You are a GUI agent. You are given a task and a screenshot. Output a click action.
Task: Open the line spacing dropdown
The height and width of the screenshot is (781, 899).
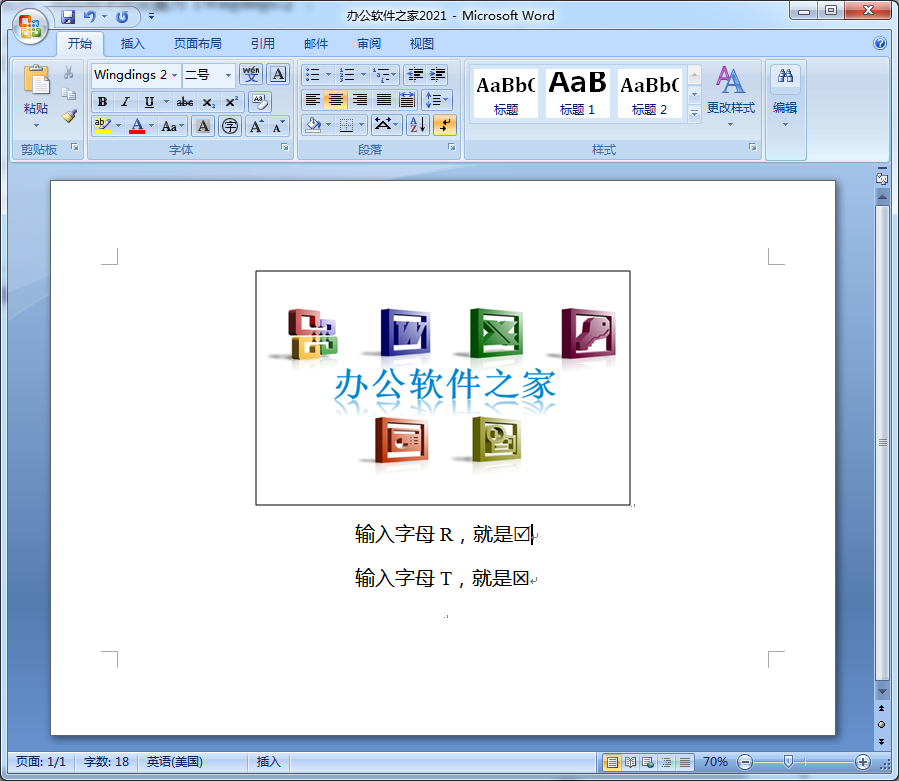point(437,100)
